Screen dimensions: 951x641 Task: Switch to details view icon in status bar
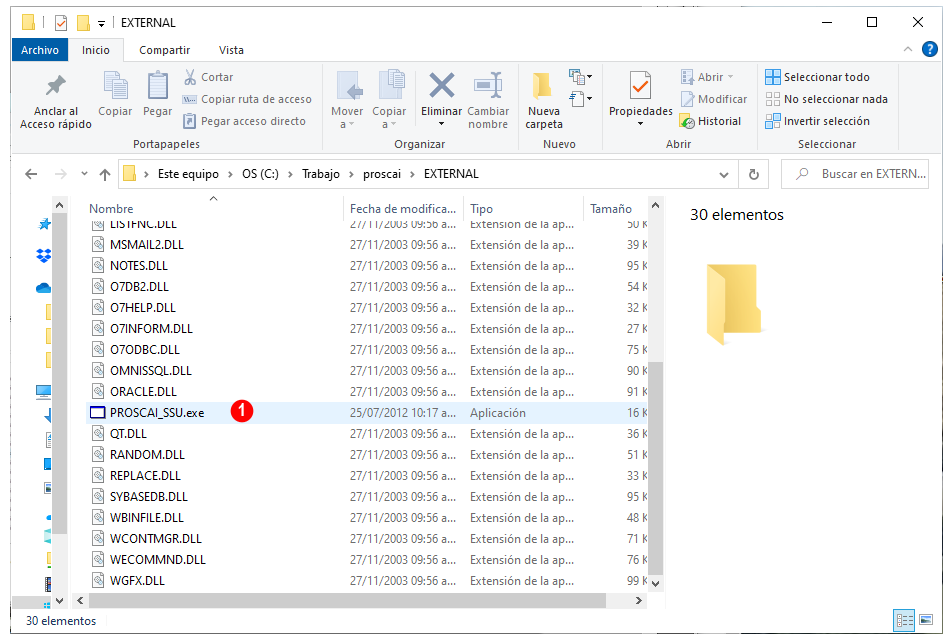point(904,620)
